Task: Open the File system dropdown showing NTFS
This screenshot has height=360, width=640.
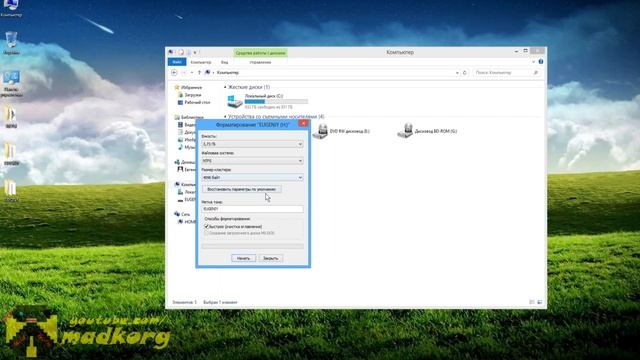Action: [x=252, y=161]
